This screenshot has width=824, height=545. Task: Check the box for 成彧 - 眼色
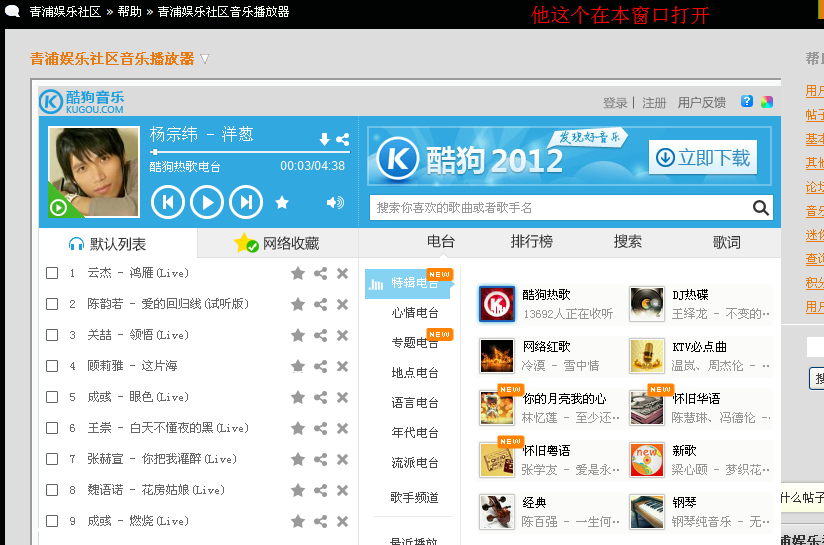click(x=52, y=397)
